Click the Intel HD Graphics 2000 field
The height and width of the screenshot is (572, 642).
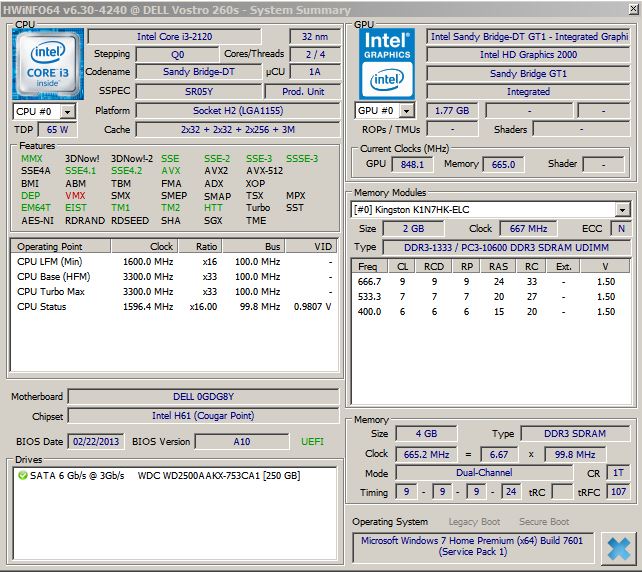[x=528, y=54]
